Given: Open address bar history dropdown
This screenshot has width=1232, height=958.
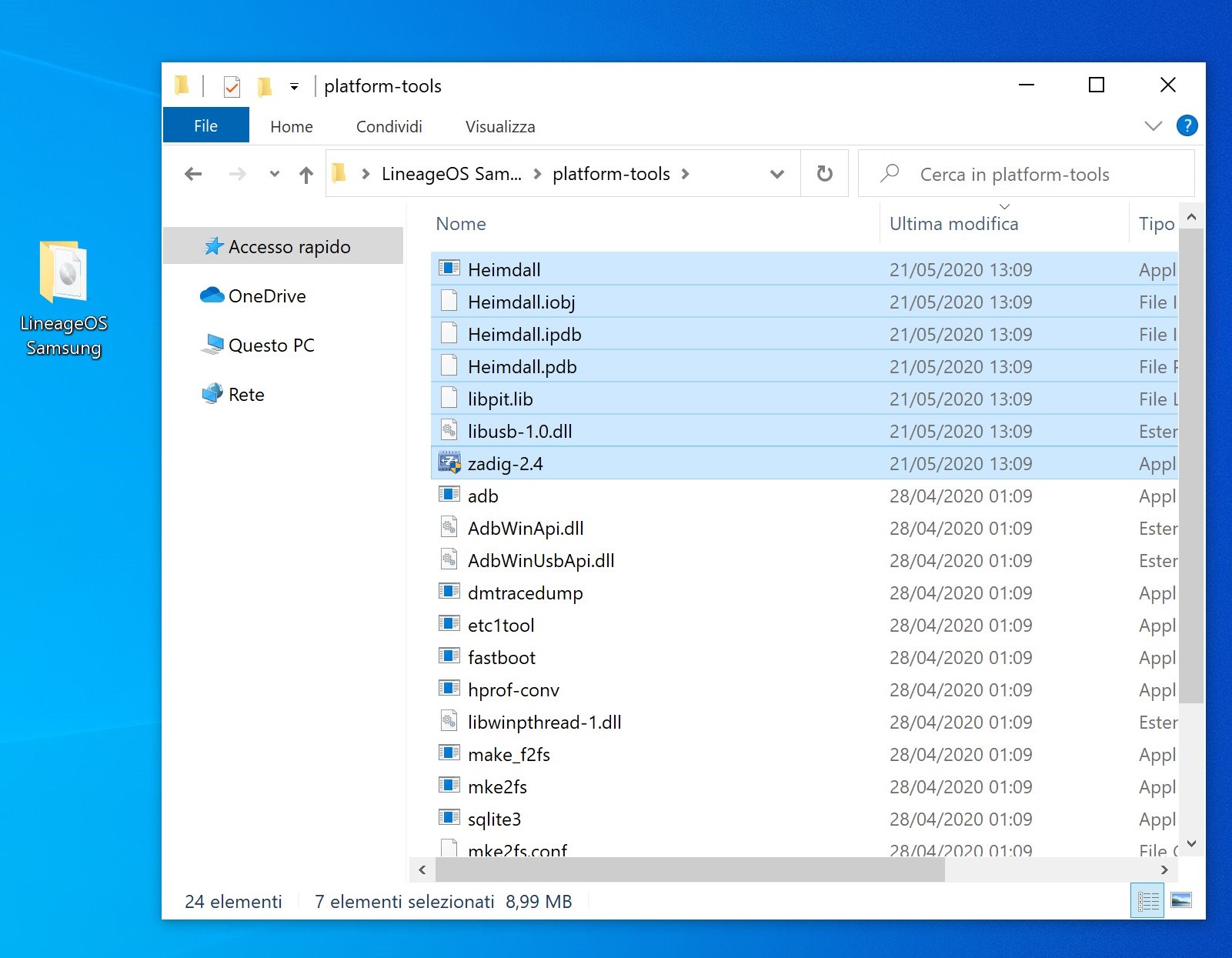Looking at the screenshot, I should (x=777, y=174).
